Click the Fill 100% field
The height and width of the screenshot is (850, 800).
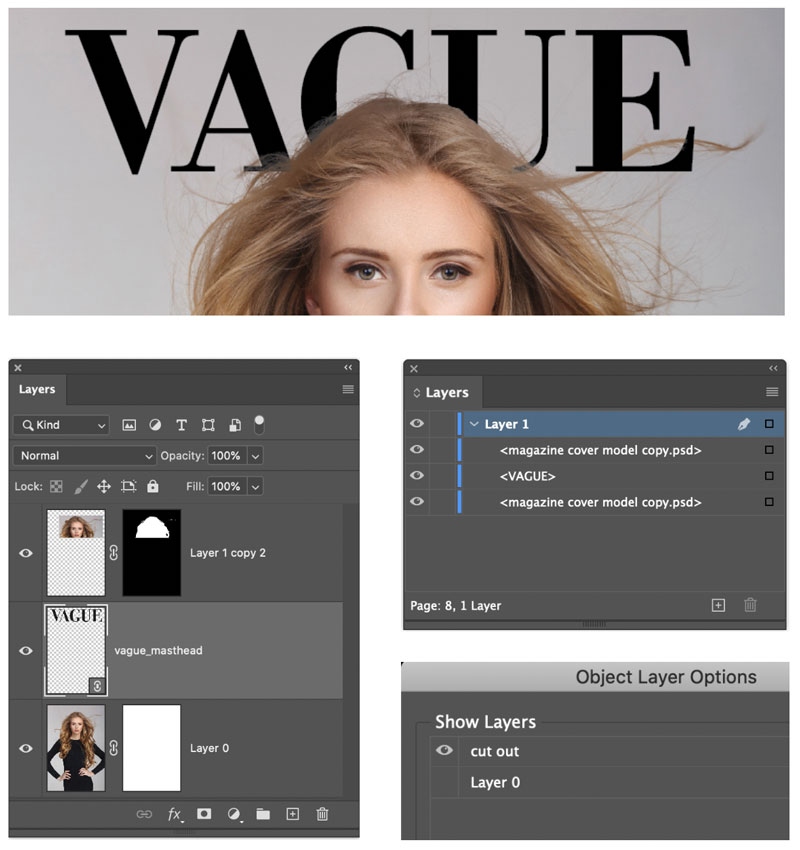(x=226, y=487)
